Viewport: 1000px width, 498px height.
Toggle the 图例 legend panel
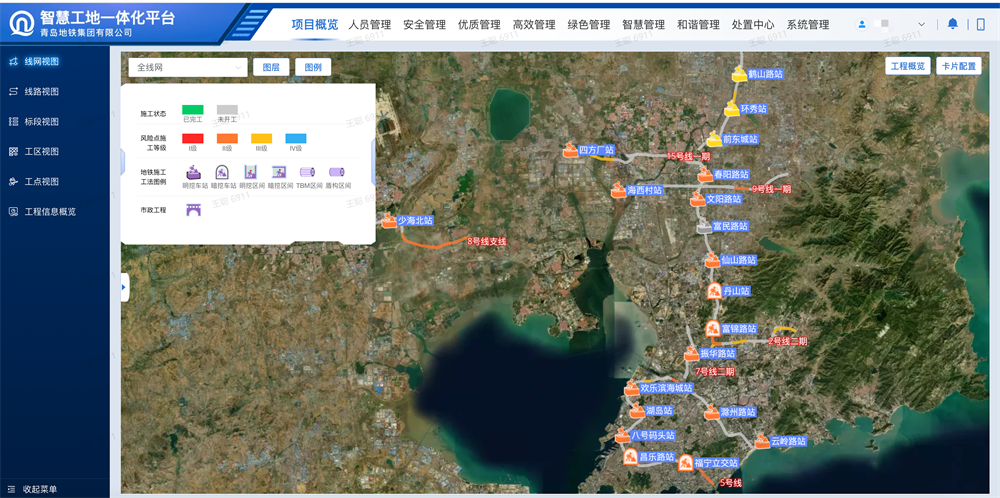pos(313,68)
